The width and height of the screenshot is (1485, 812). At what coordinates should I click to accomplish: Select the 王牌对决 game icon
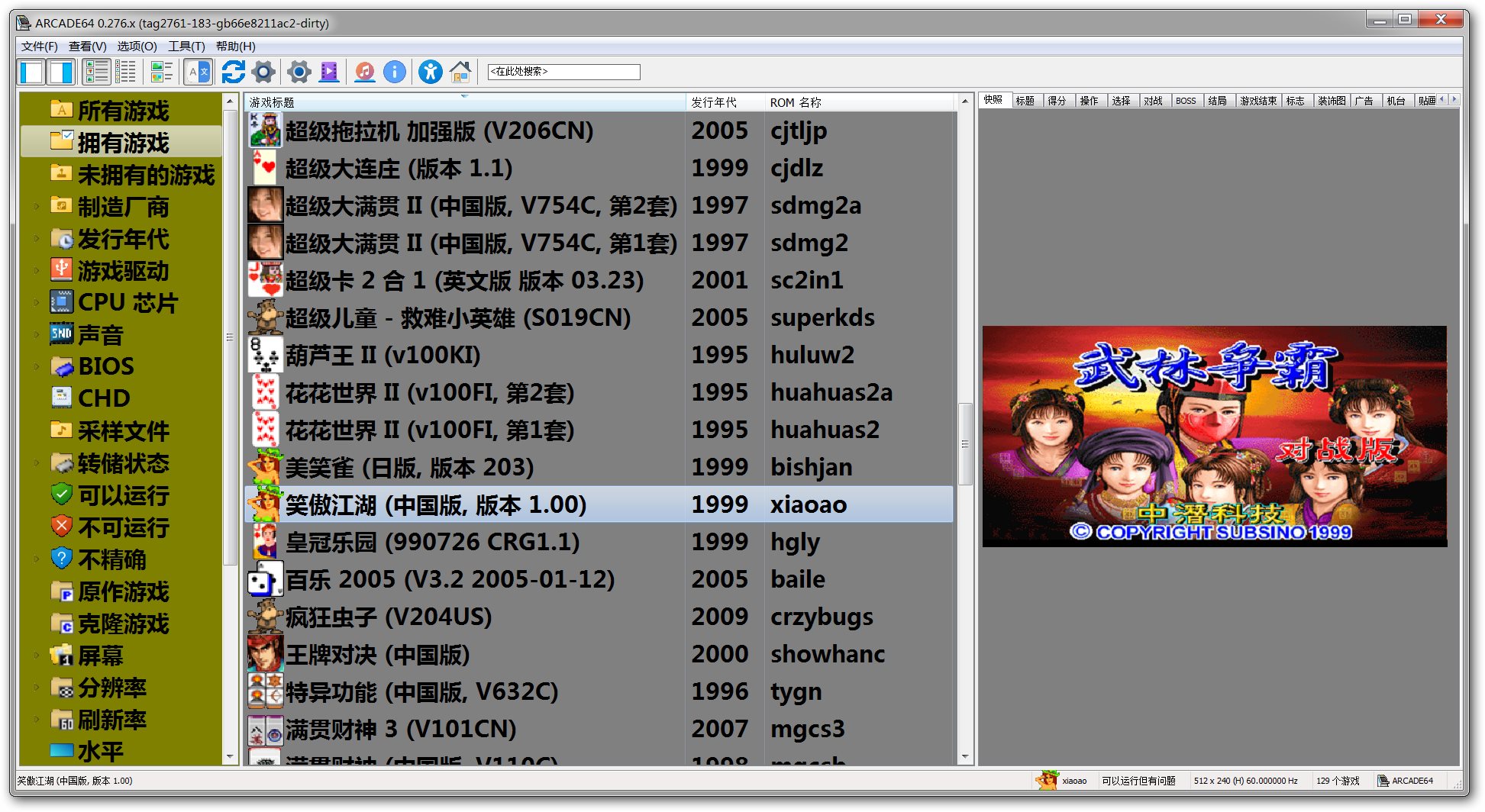click(x=266, y=654)
